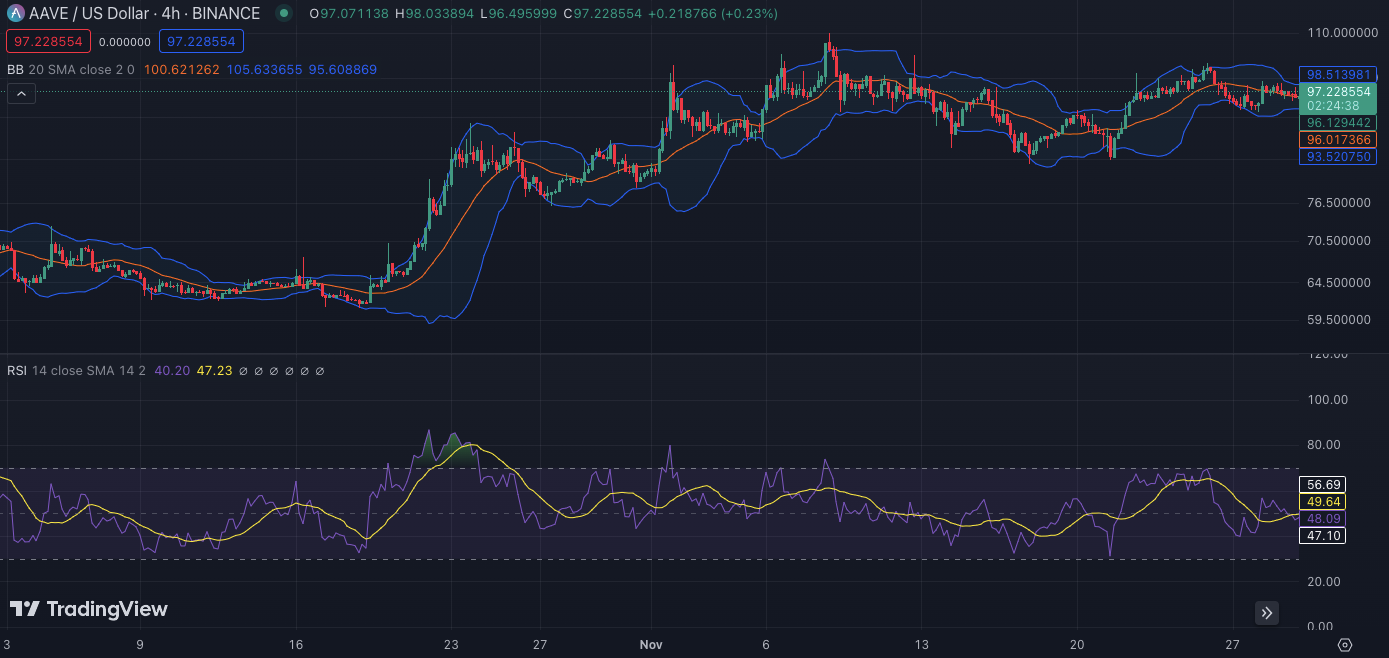
Task: Click yellow RSI axis label 49.64
Action: pyautogui.click(x=1322, y=501)
